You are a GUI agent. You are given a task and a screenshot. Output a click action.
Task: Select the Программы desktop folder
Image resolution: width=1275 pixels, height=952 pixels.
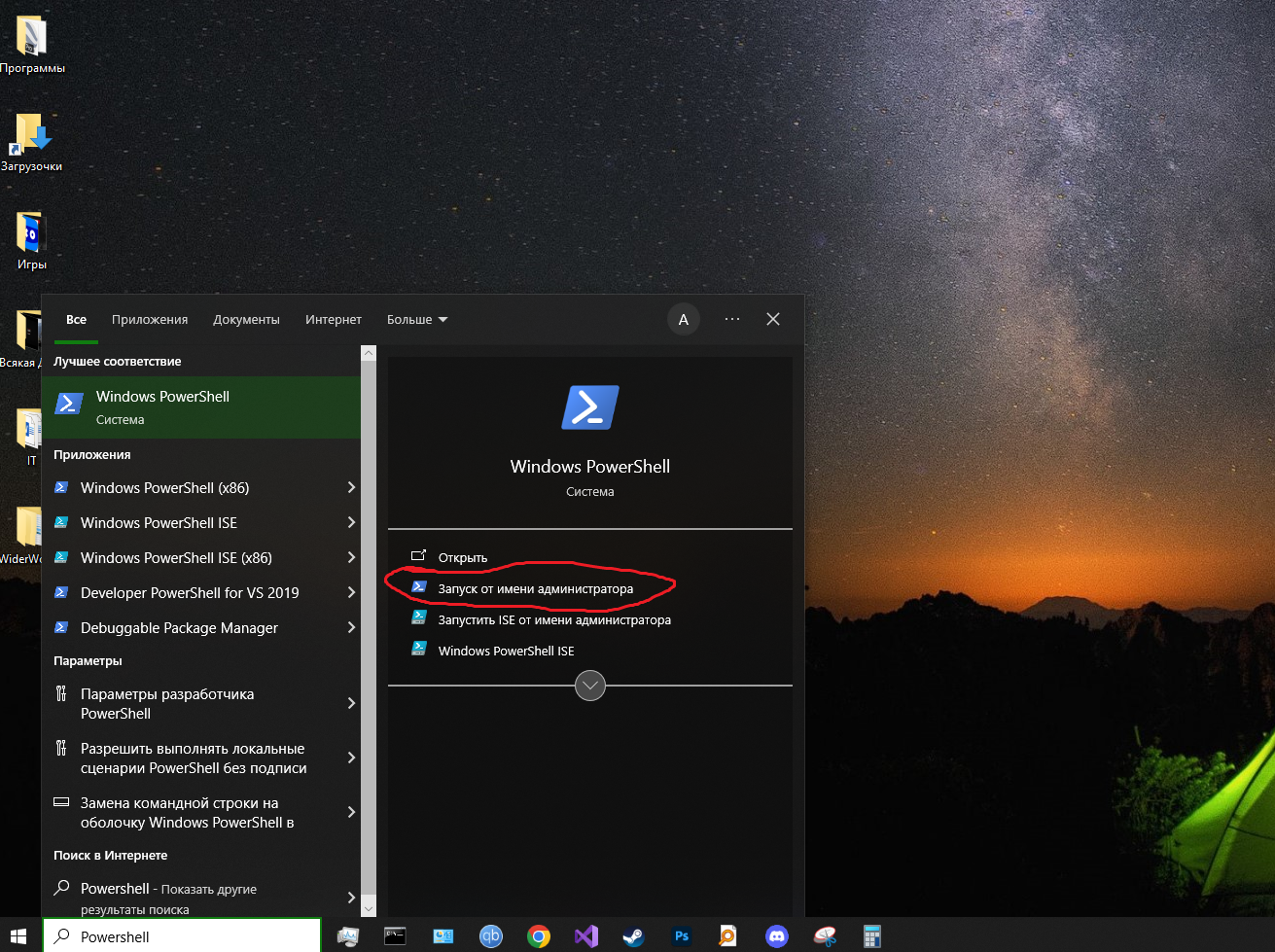coord(32,45)
